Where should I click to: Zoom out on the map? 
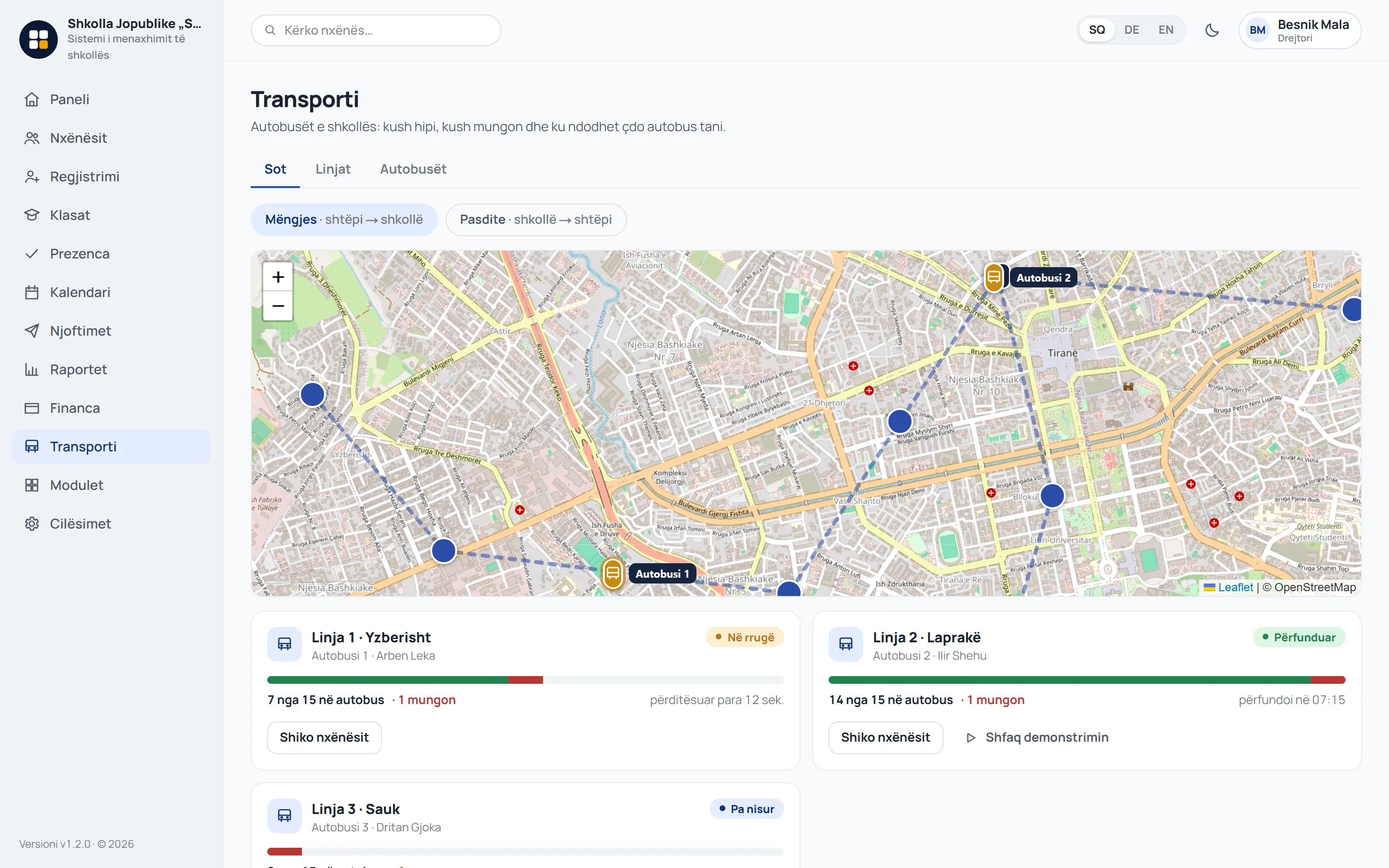278,306
